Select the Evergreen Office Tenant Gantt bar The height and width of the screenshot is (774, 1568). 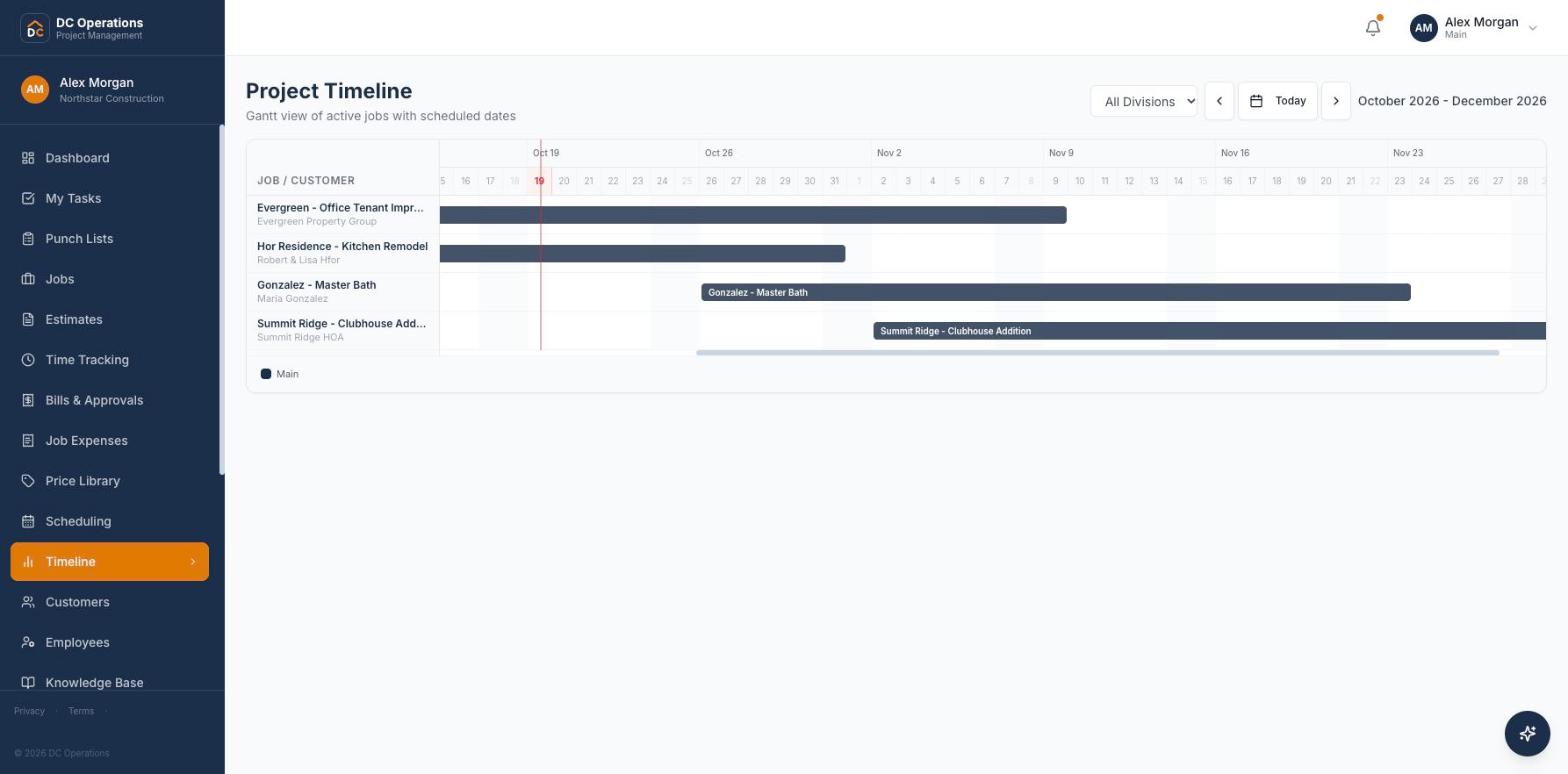[753, 215]
